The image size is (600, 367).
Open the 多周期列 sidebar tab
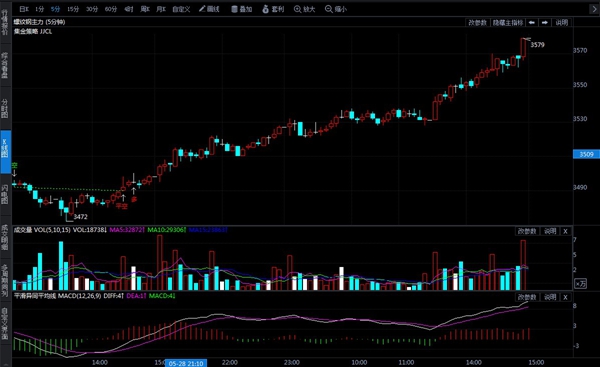(x=5, y=280)
